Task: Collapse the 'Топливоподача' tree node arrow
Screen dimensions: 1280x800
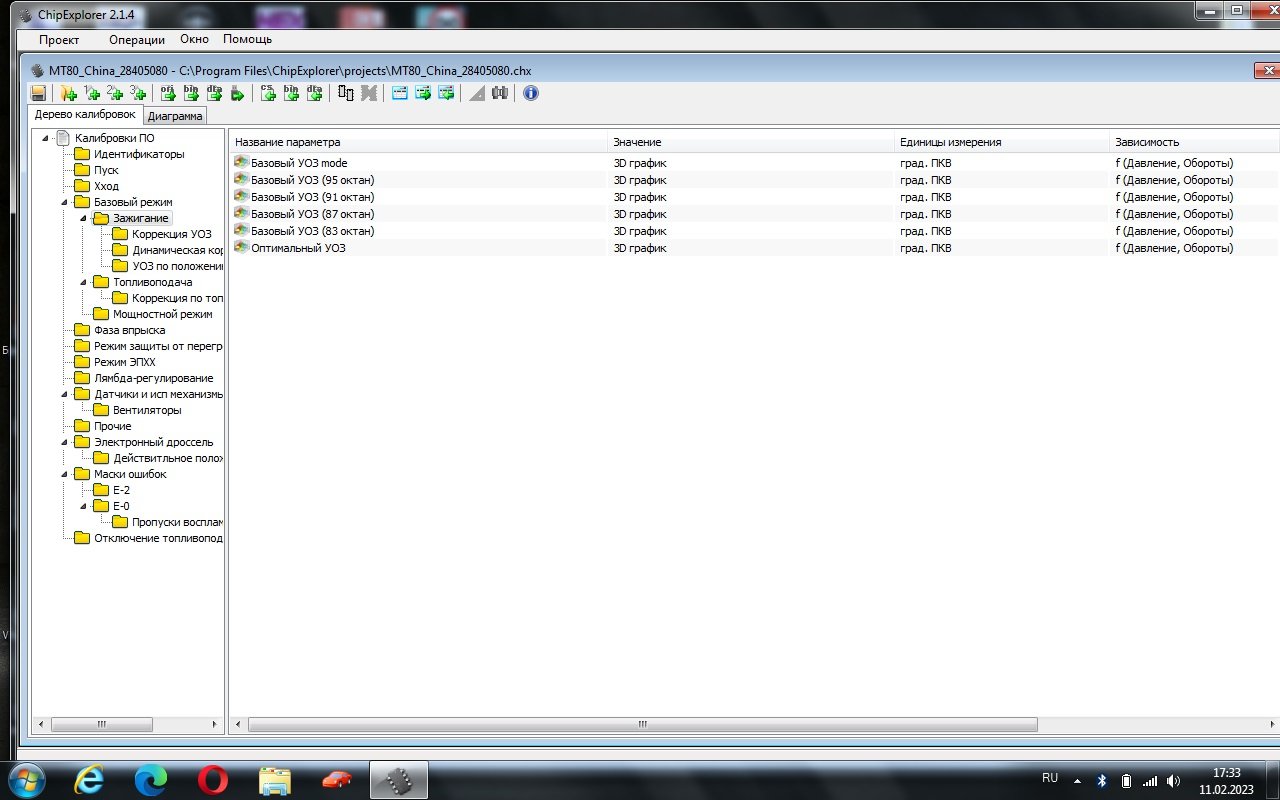Action: click(x=84, y=282)
